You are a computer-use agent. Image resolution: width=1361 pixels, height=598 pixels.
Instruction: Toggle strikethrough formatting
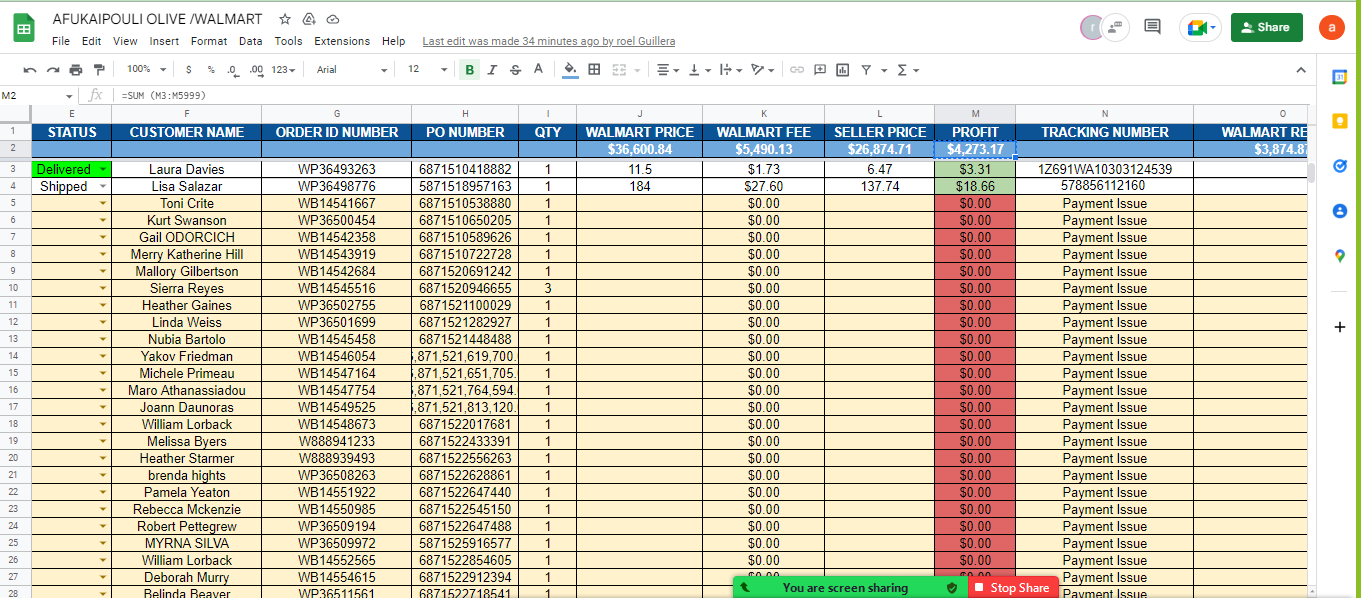pos(515,70)
